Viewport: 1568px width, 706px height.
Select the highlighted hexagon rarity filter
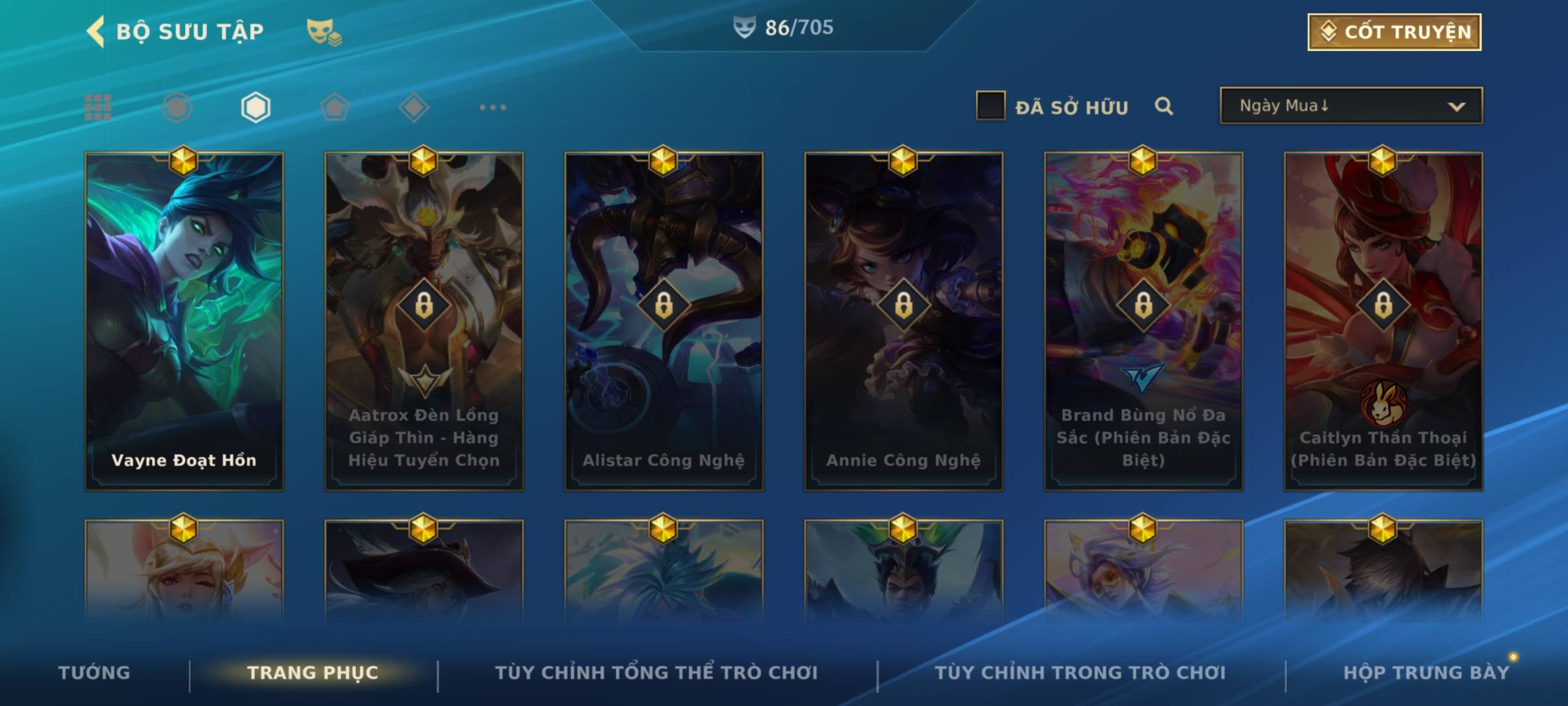[255, 107]
